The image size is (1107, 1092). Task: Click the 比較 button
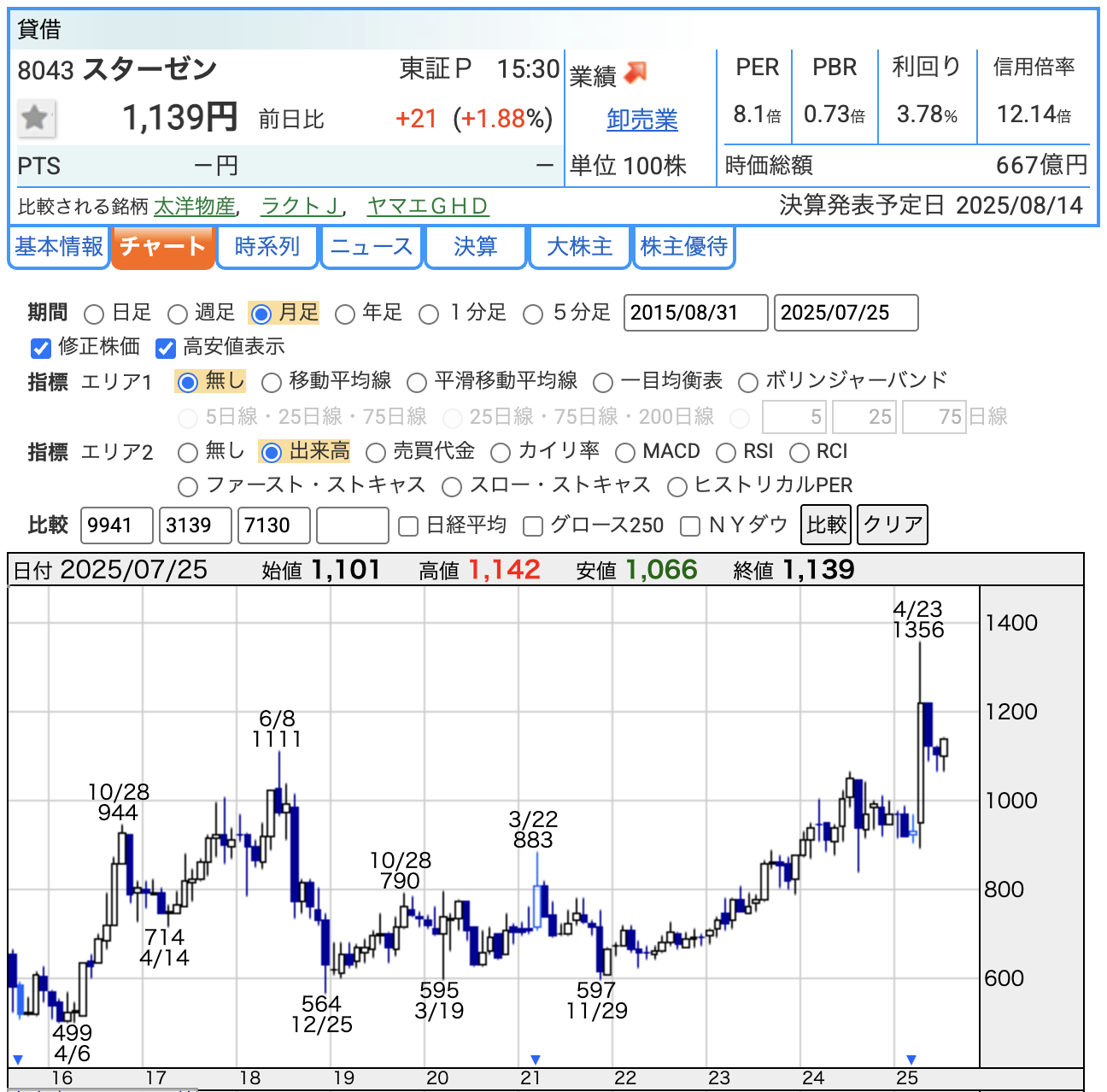826,524
